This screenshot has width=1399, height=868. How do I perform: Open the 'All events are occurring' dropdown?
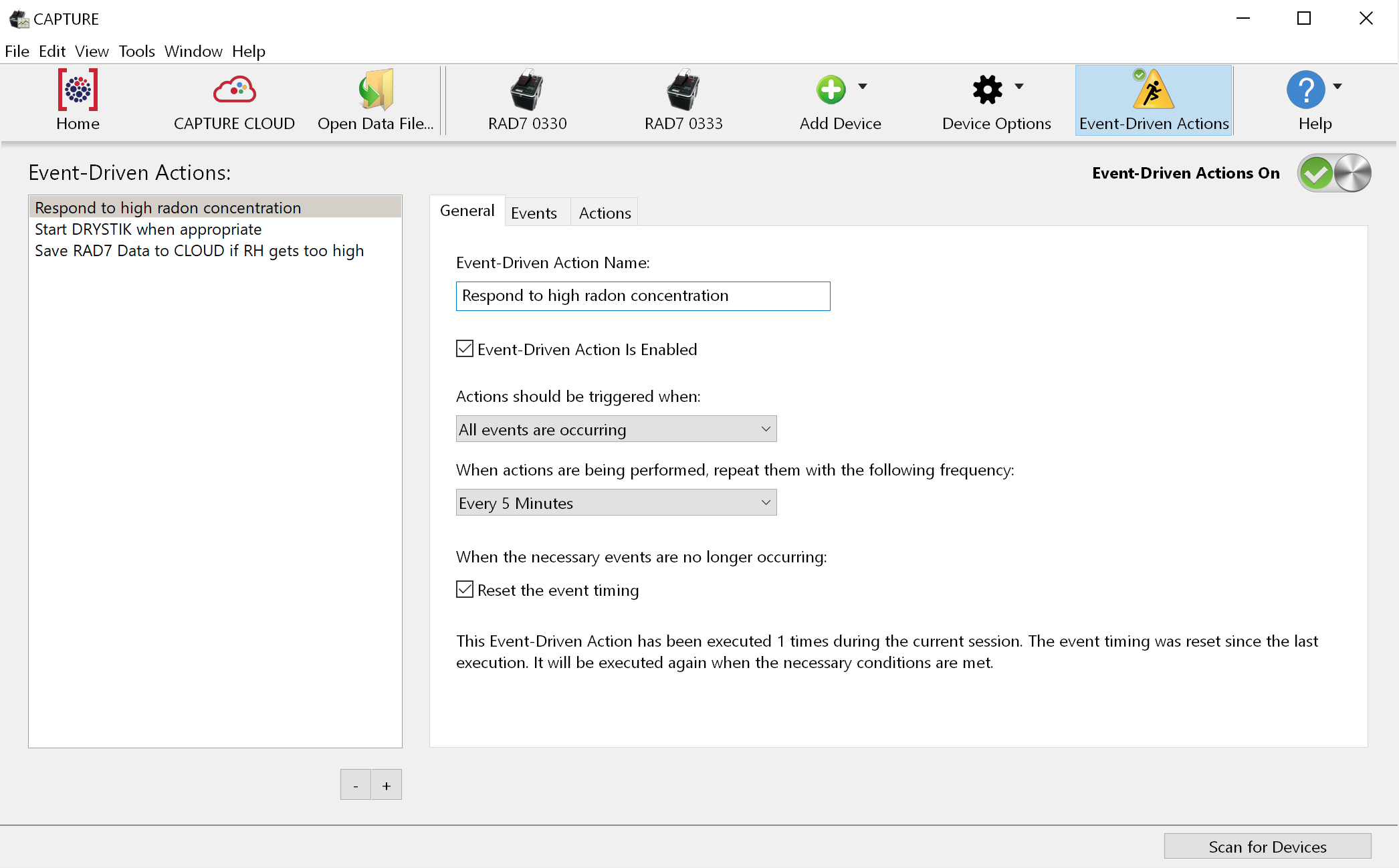point(616,429)
